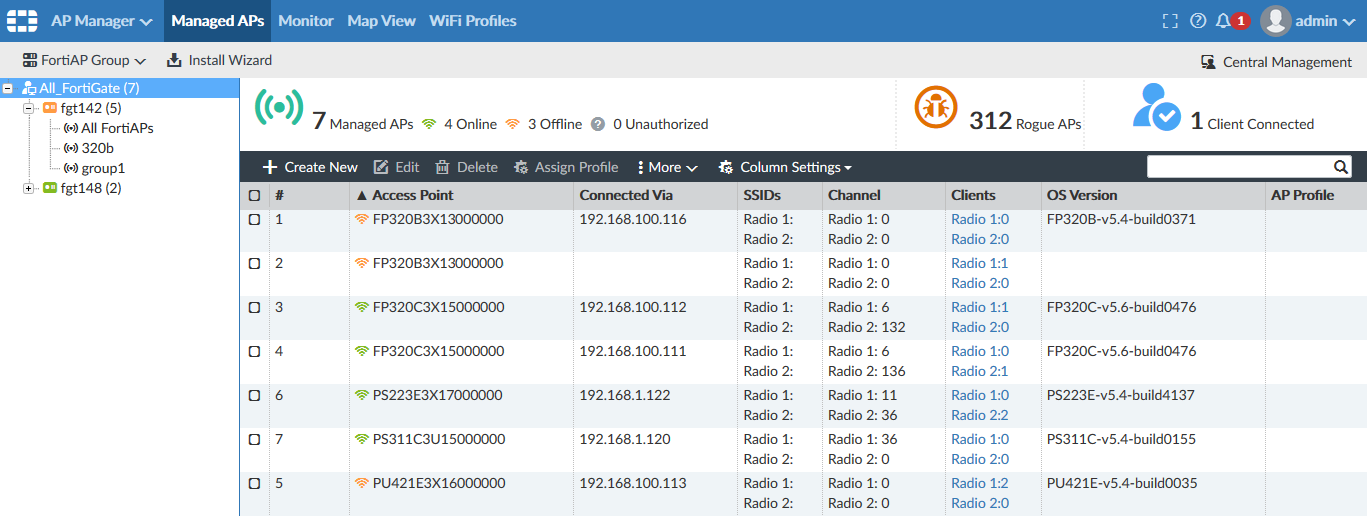Click in the table search field
The width and height of the screenshot is (1367, 516).
(1240, 167)
